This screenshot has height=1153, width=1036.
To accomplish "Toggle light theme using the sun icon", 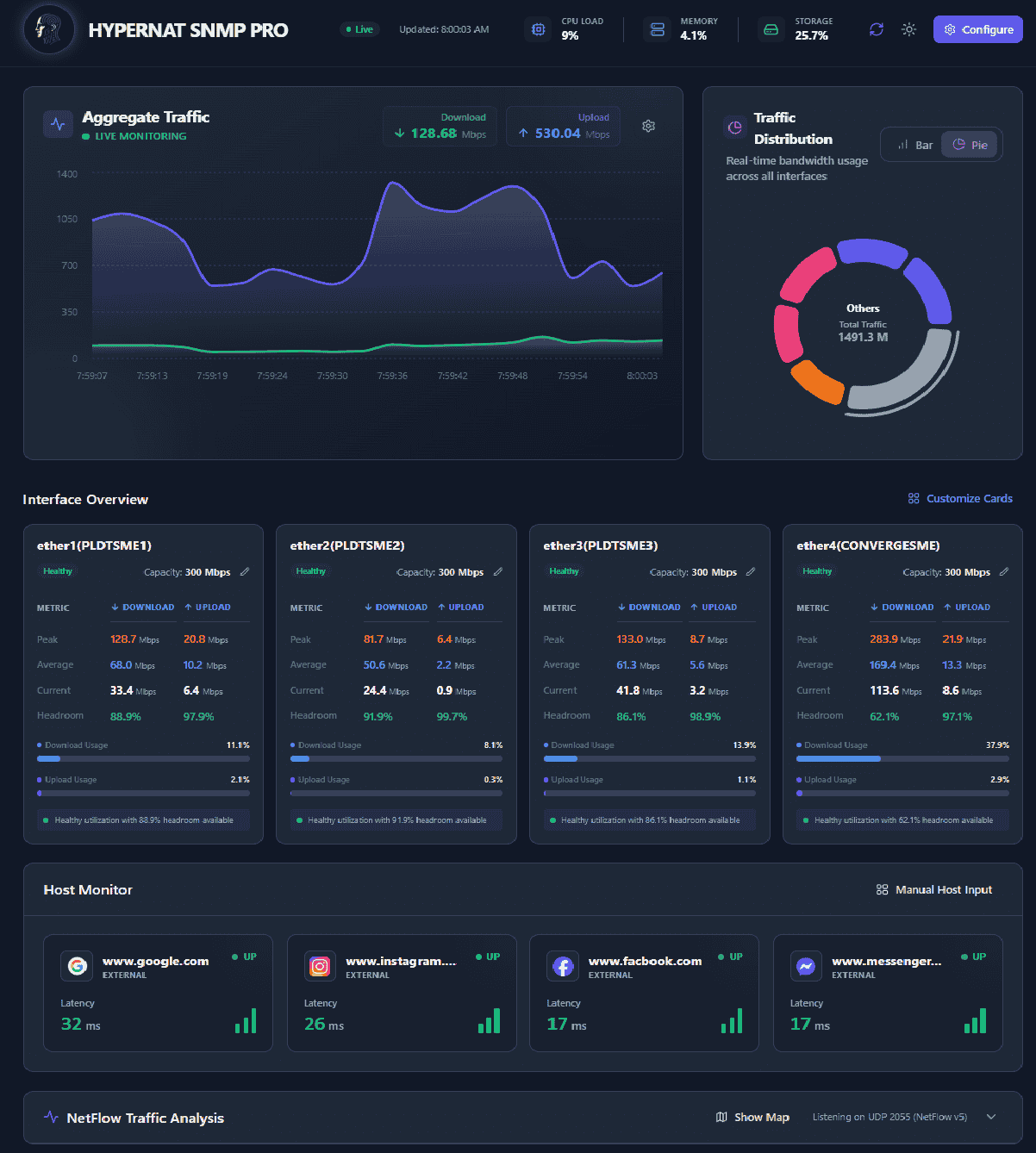I will [x=908, y=28].
